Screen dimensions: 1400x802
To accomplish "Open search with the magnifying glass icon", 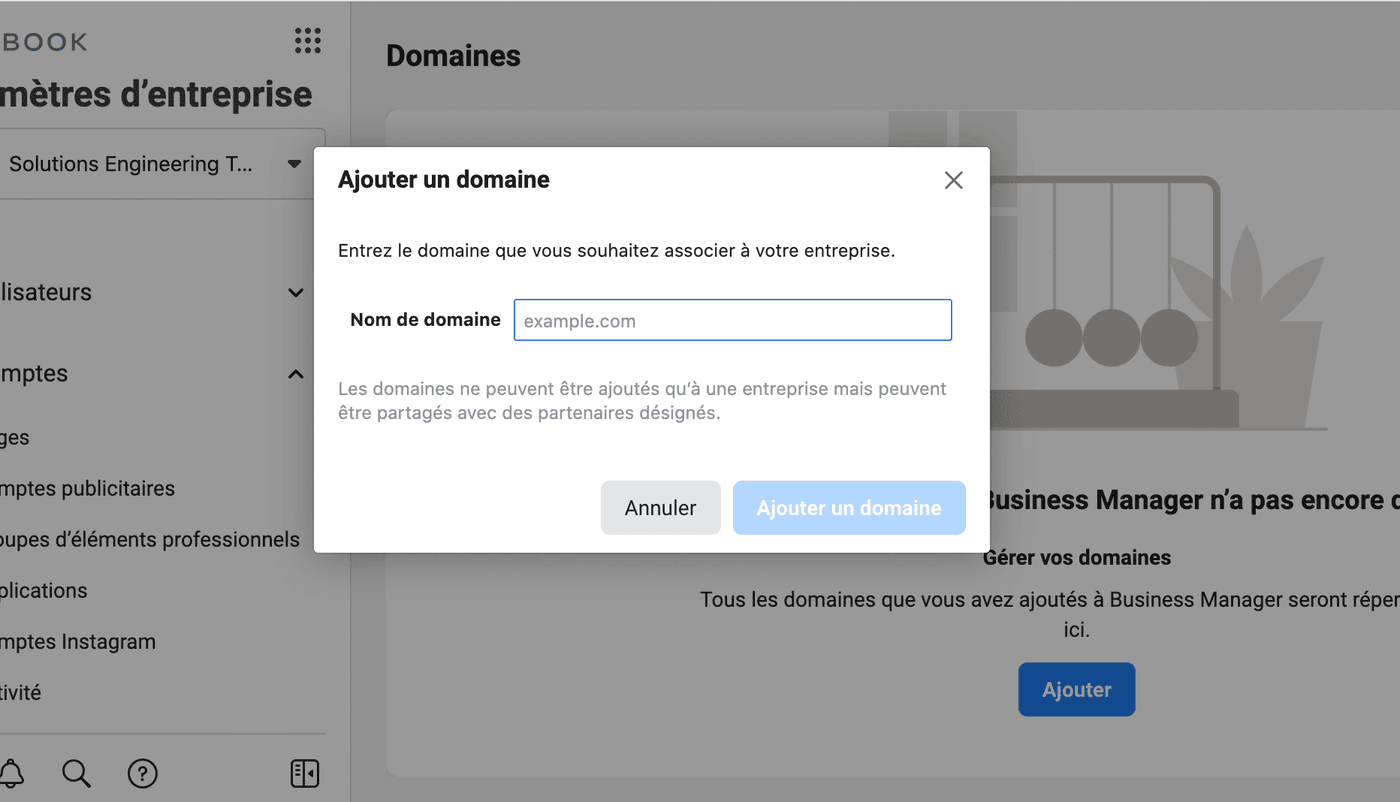I will 77,773.
